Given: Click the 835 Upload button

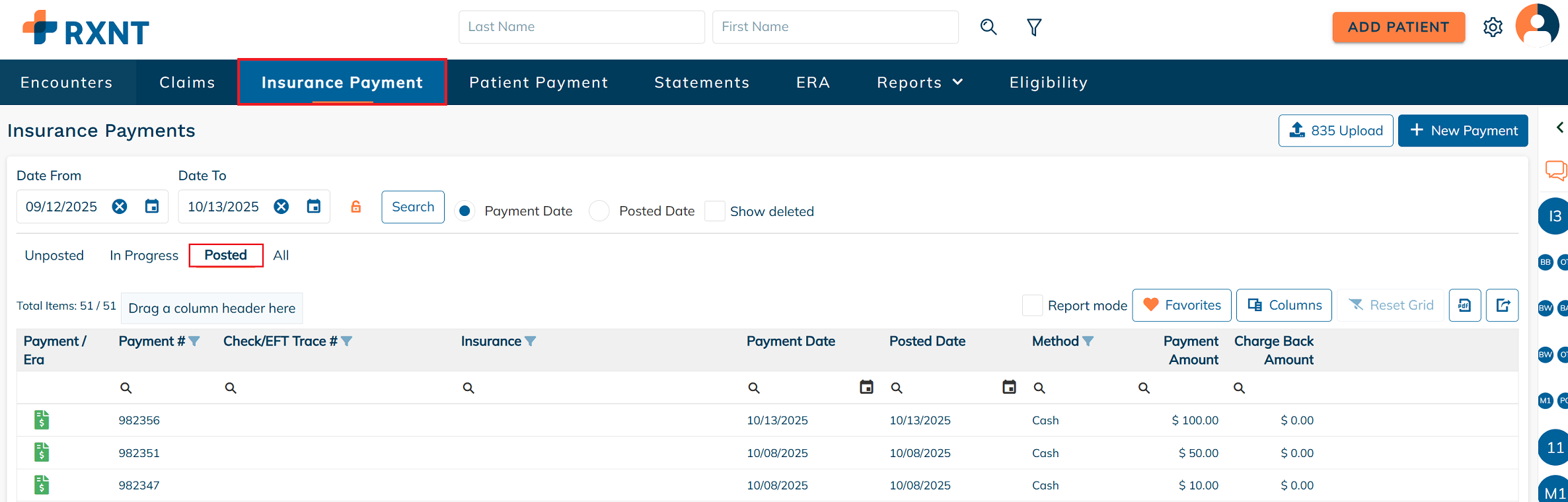Looking at the screenshot, I should pos(1335,131).
